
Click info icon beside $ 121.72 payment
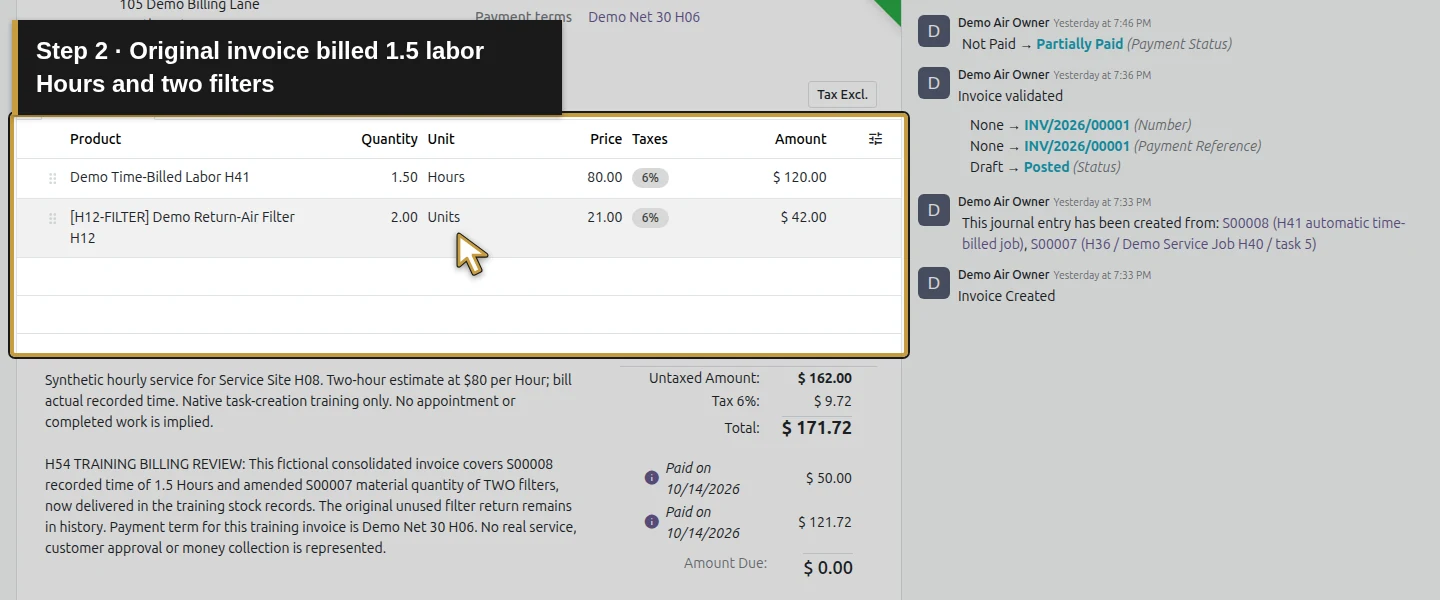tap(652, 521)
